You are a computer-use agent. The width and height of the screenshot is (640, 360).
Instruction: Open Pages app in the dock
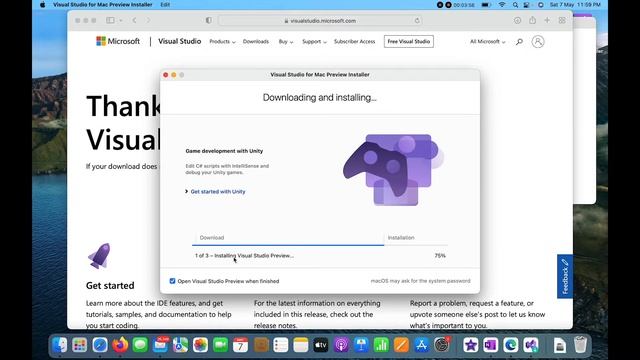pos(401,345)
